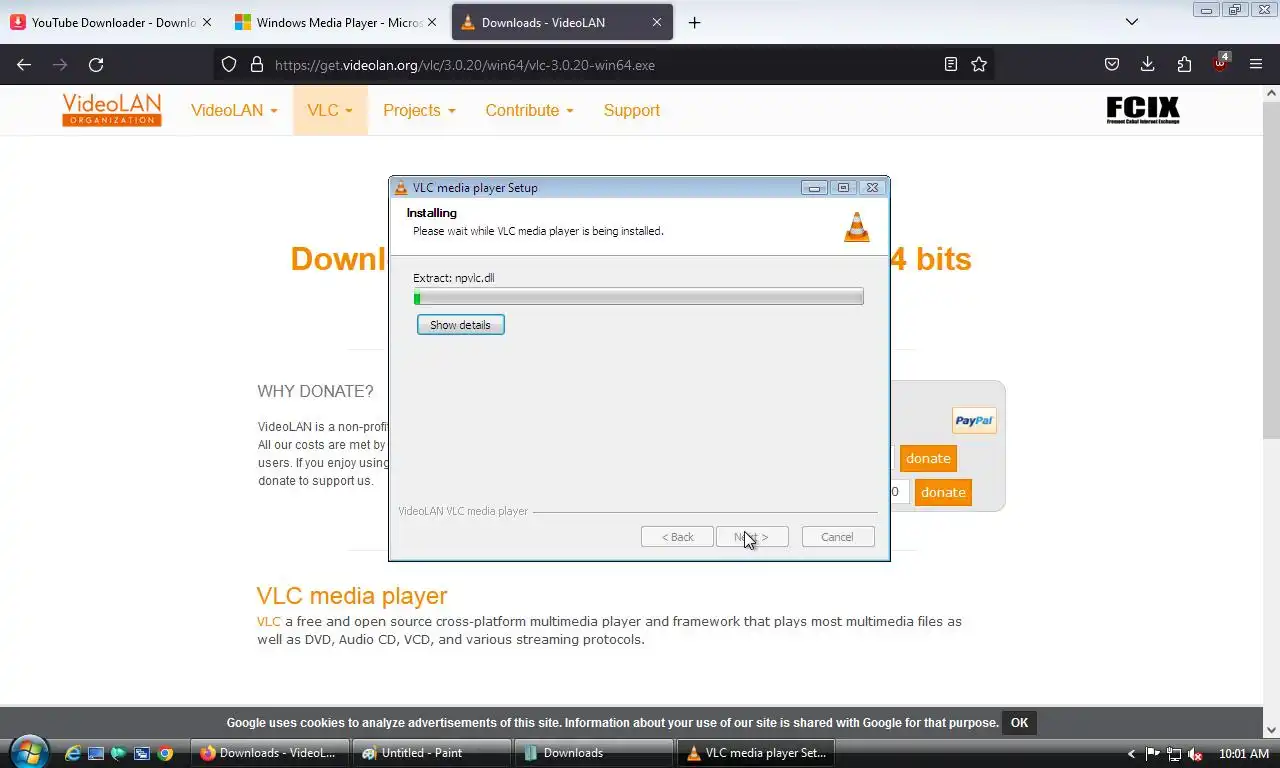Minimize the VLC Setup window
Screen dimensions: 1280x768
[814, 187]
